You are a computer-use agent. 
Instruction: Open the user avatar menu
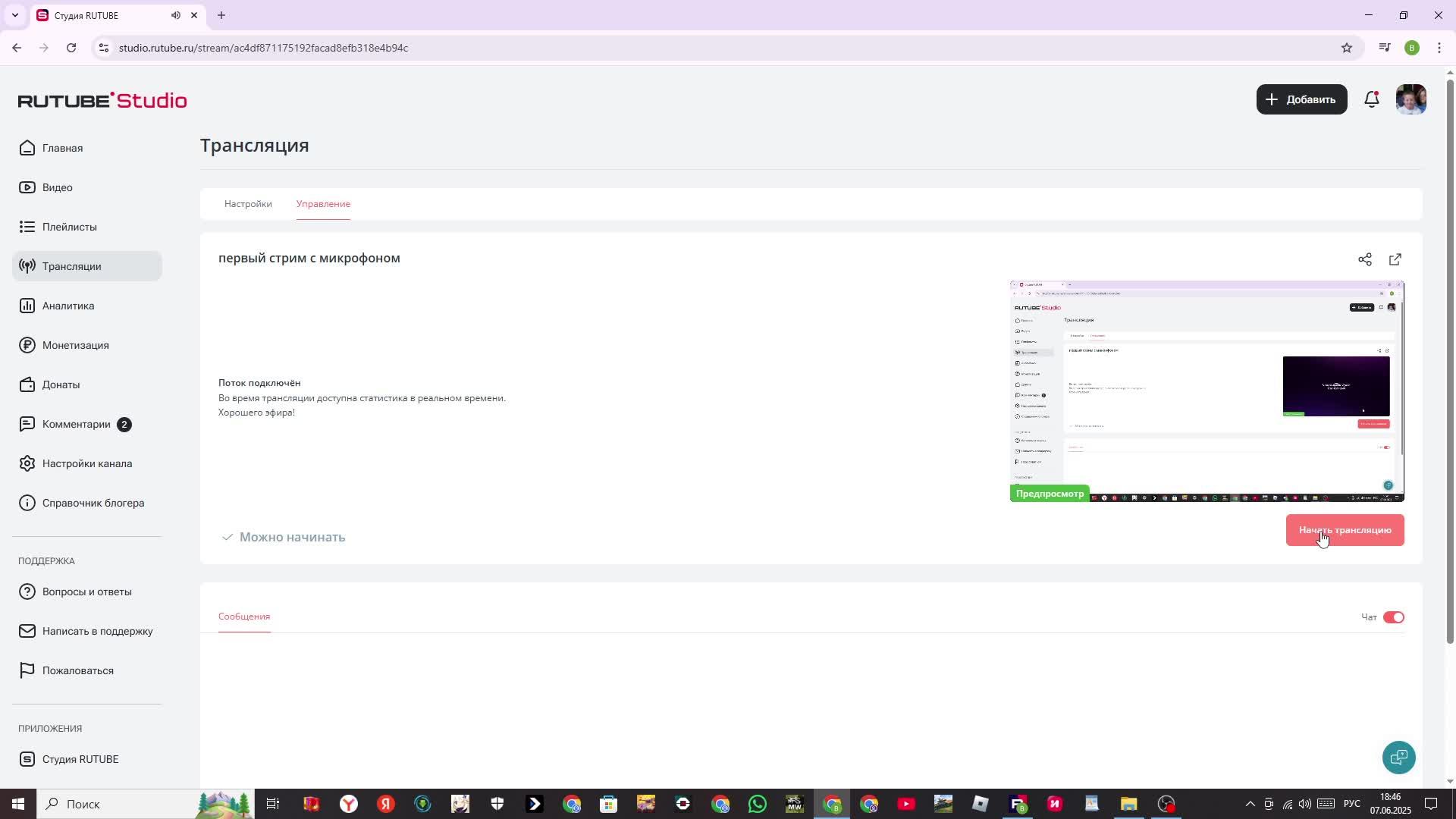tap(1410, 99)
